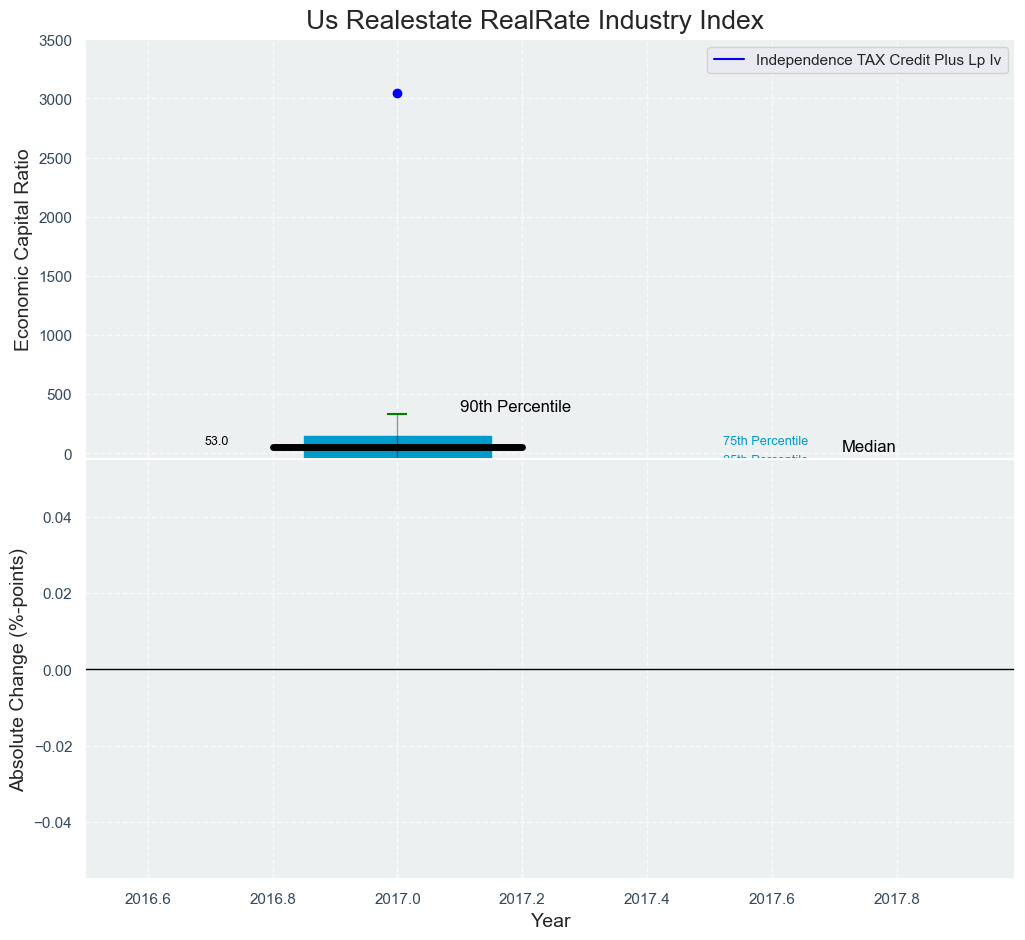Click the chart title Us Realestate RealRate
Viewport: 1025px width, 940px height.
(x=534, y=20)
